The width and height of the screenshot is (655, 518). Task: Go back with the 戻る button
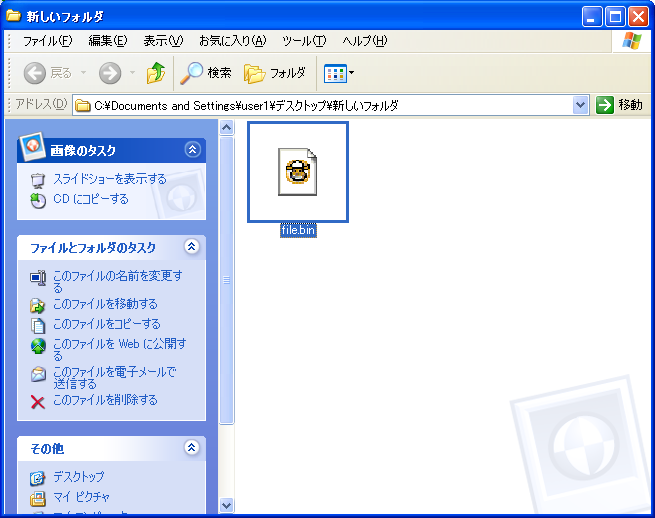tap(47, 73)
